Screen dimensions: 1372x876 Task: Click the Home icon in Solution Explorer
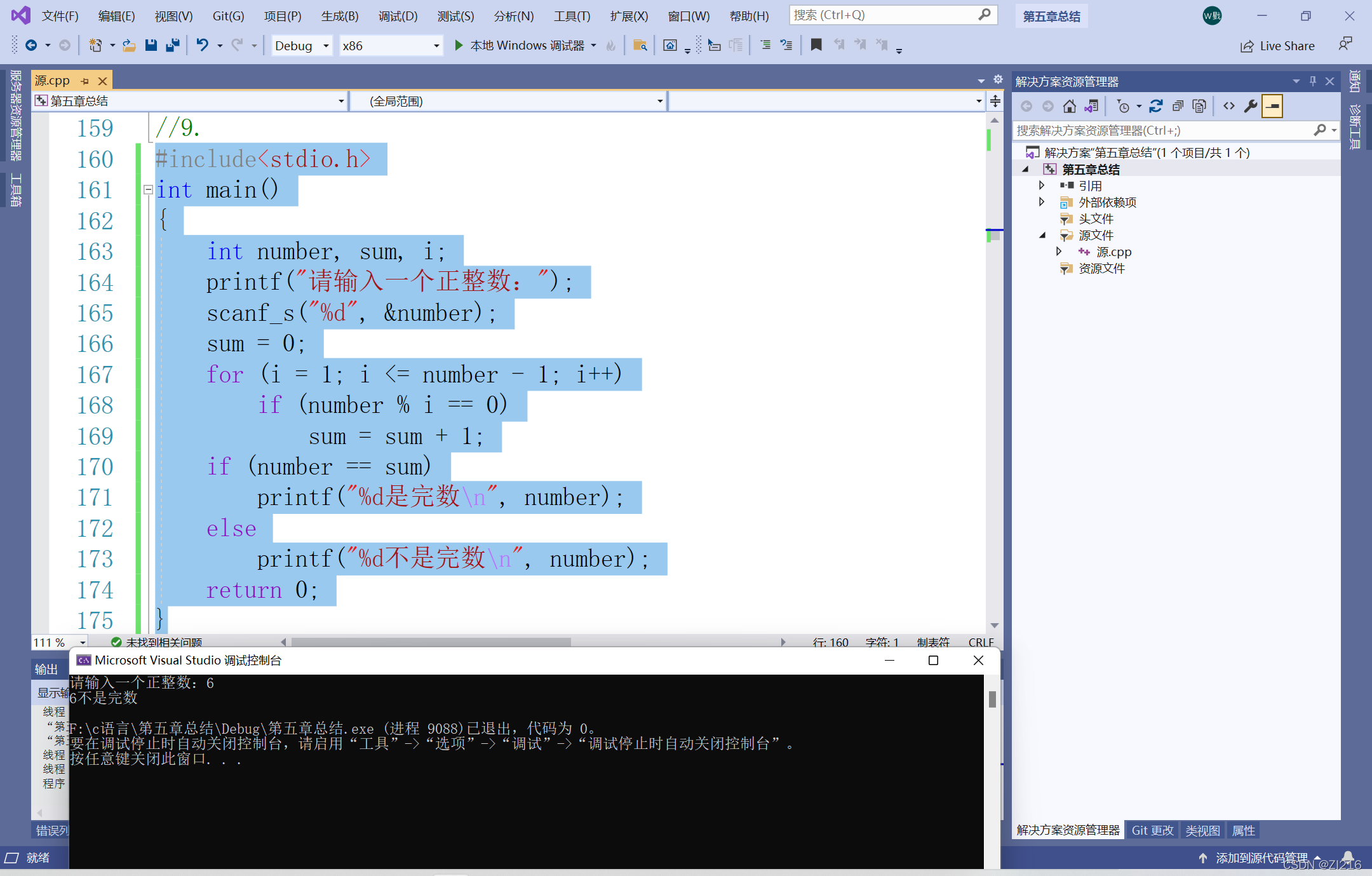(x=1070, y=106)
